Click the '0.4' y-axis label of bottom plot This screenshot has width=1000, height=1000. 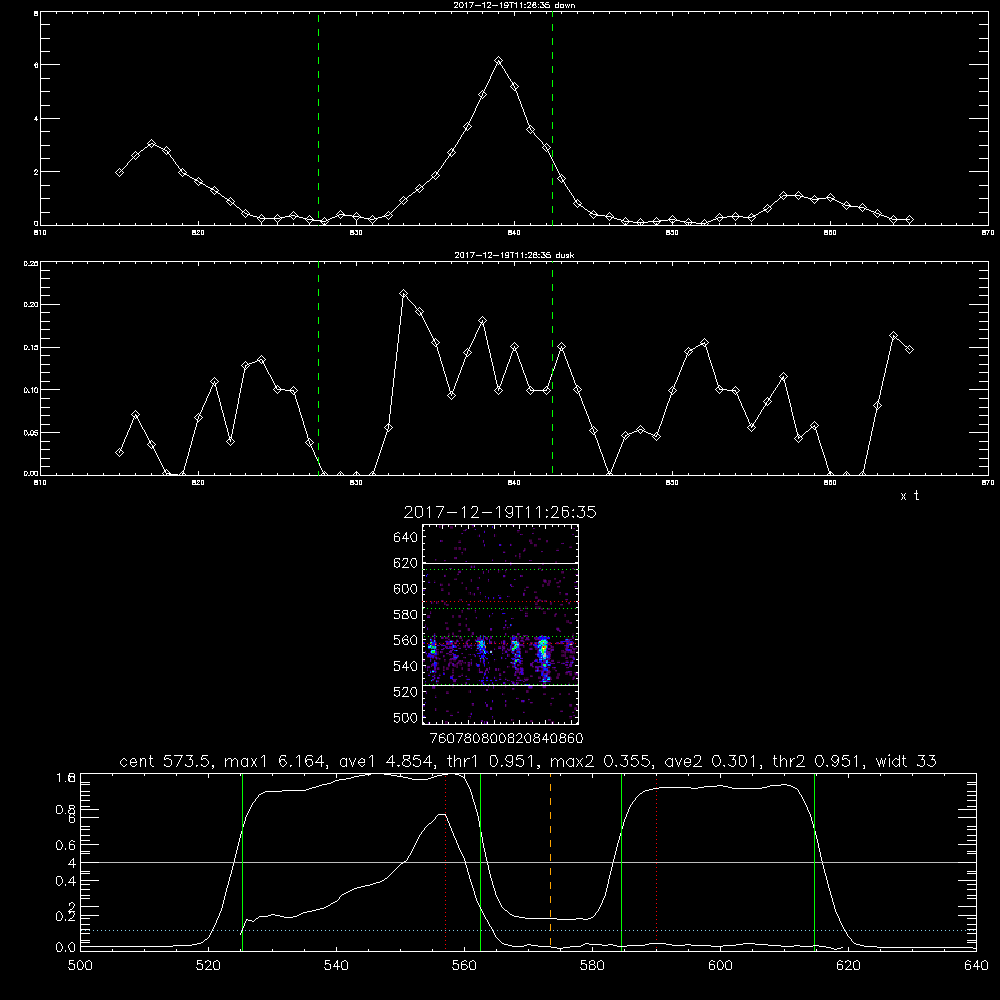click(66, 881)
